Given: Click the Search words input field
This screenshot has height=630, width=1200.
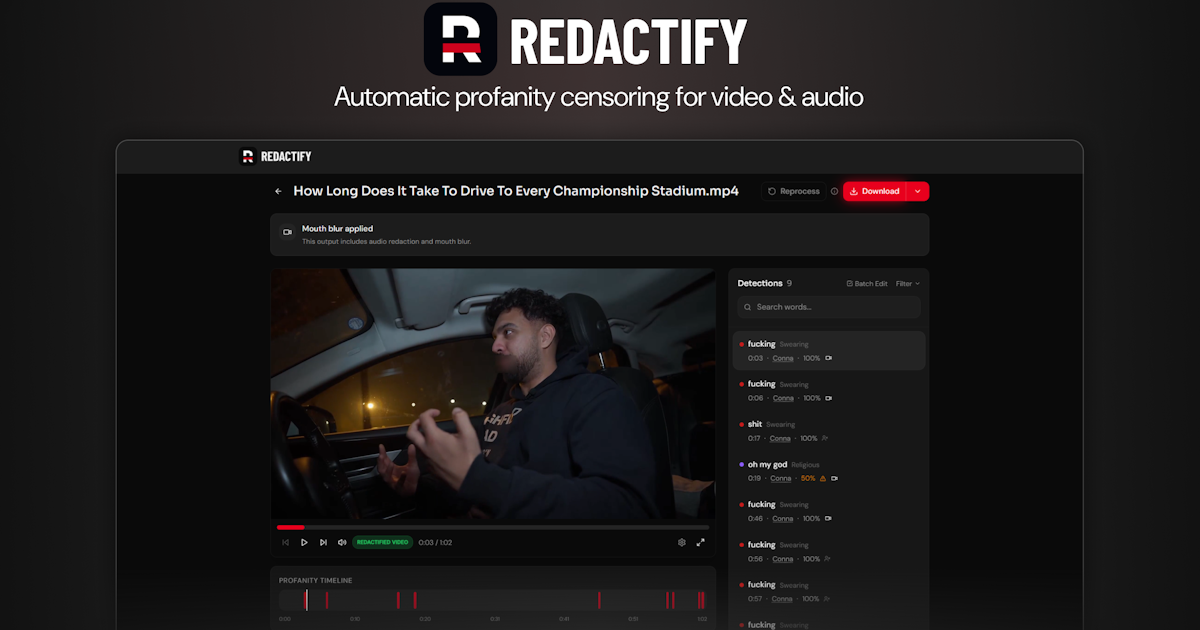Looking at the screenshot, I should click(x=829, y=307).
